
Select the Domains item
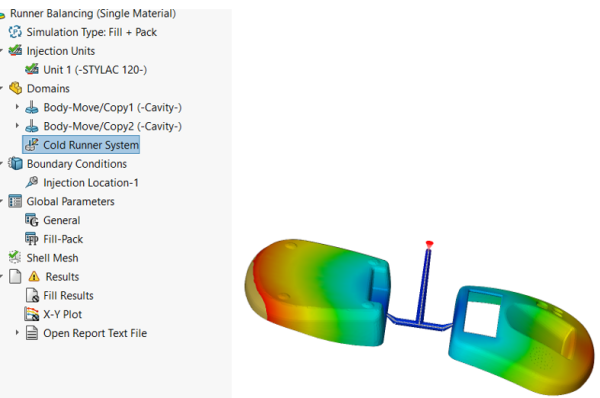coord(48,88)
